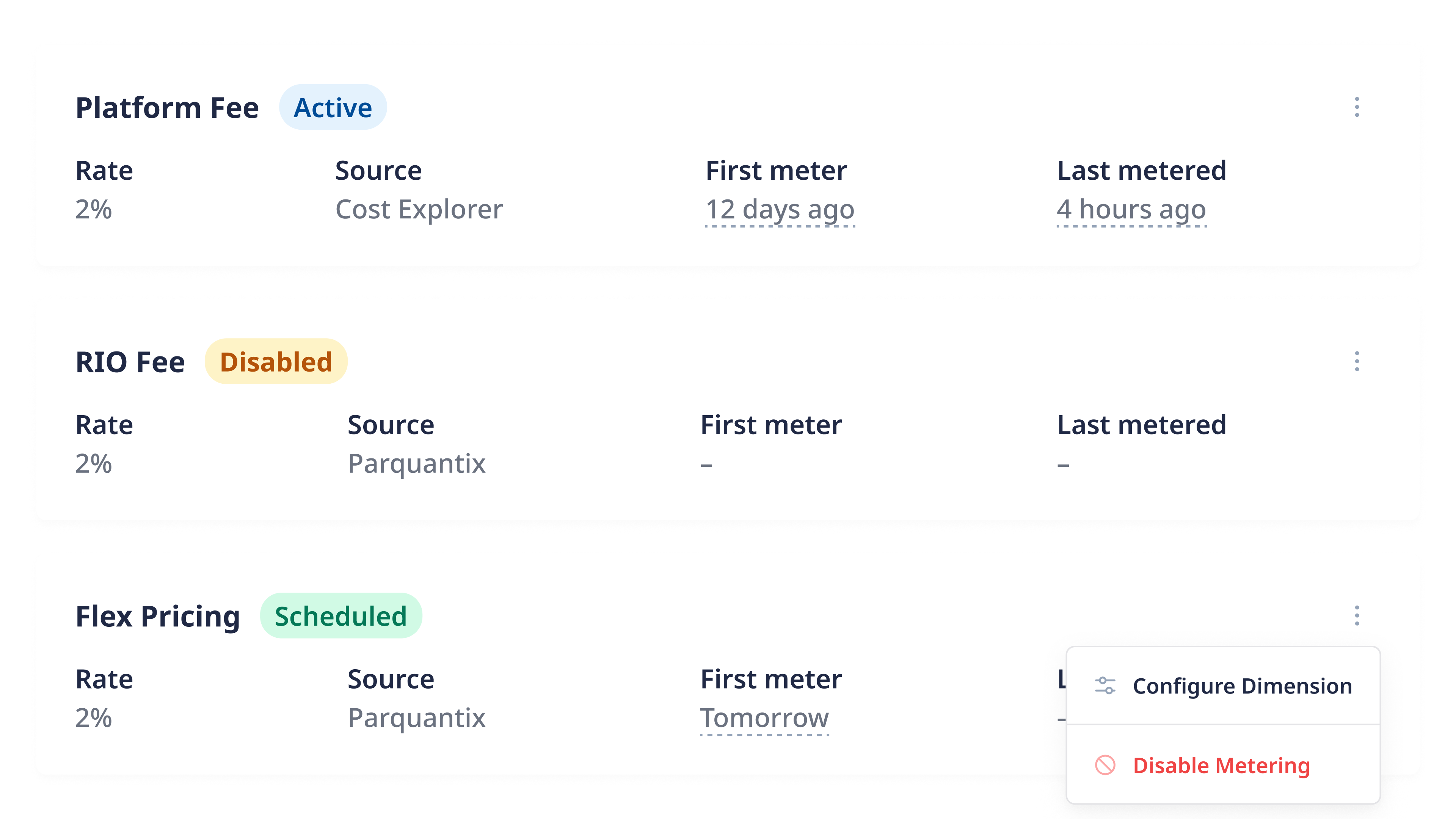Click the Platform Fee heading
Viewport: 1456px width, 819px height.
[167, 107]
